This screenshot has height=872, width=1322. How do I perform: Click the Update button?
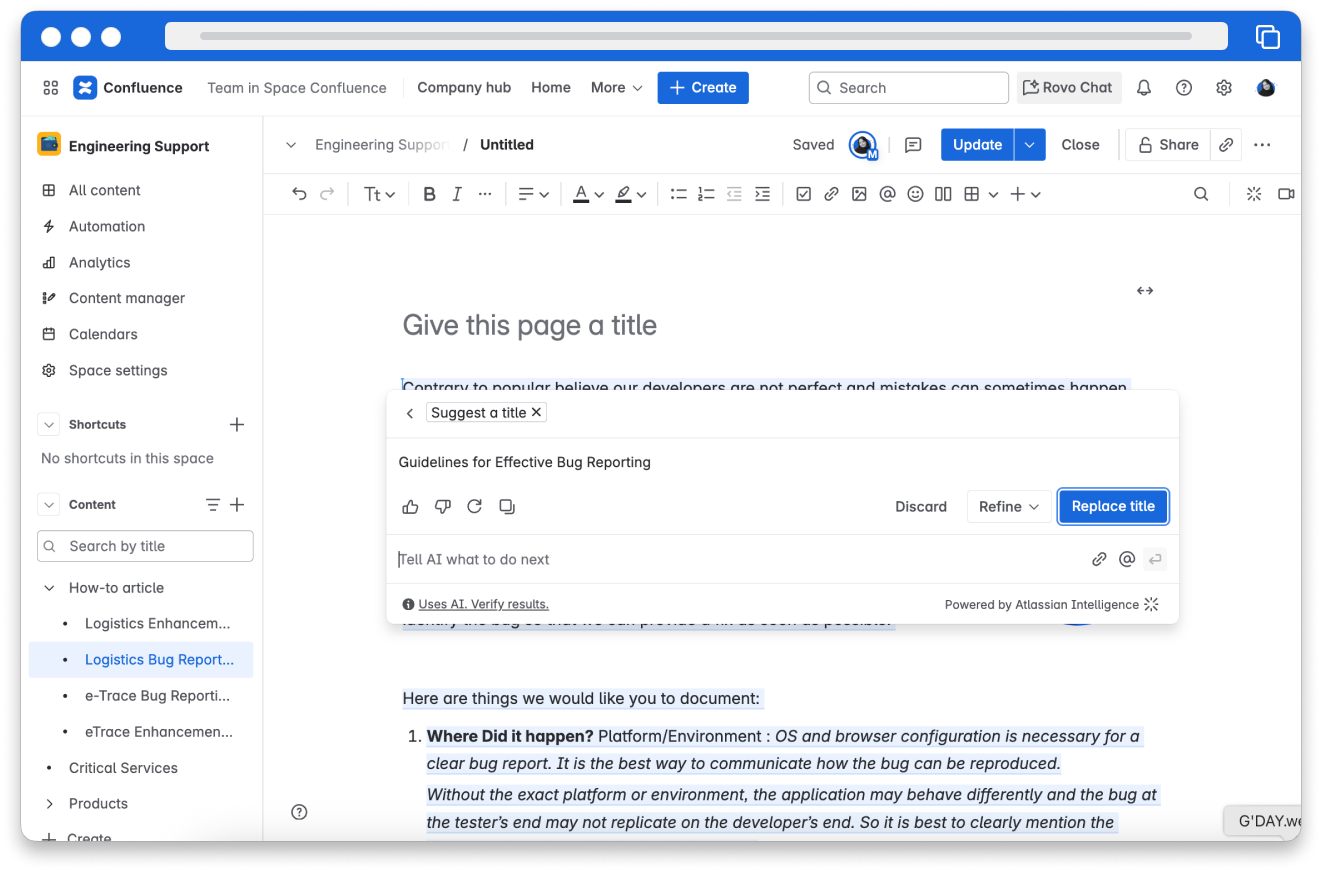[x=977, y=145]
